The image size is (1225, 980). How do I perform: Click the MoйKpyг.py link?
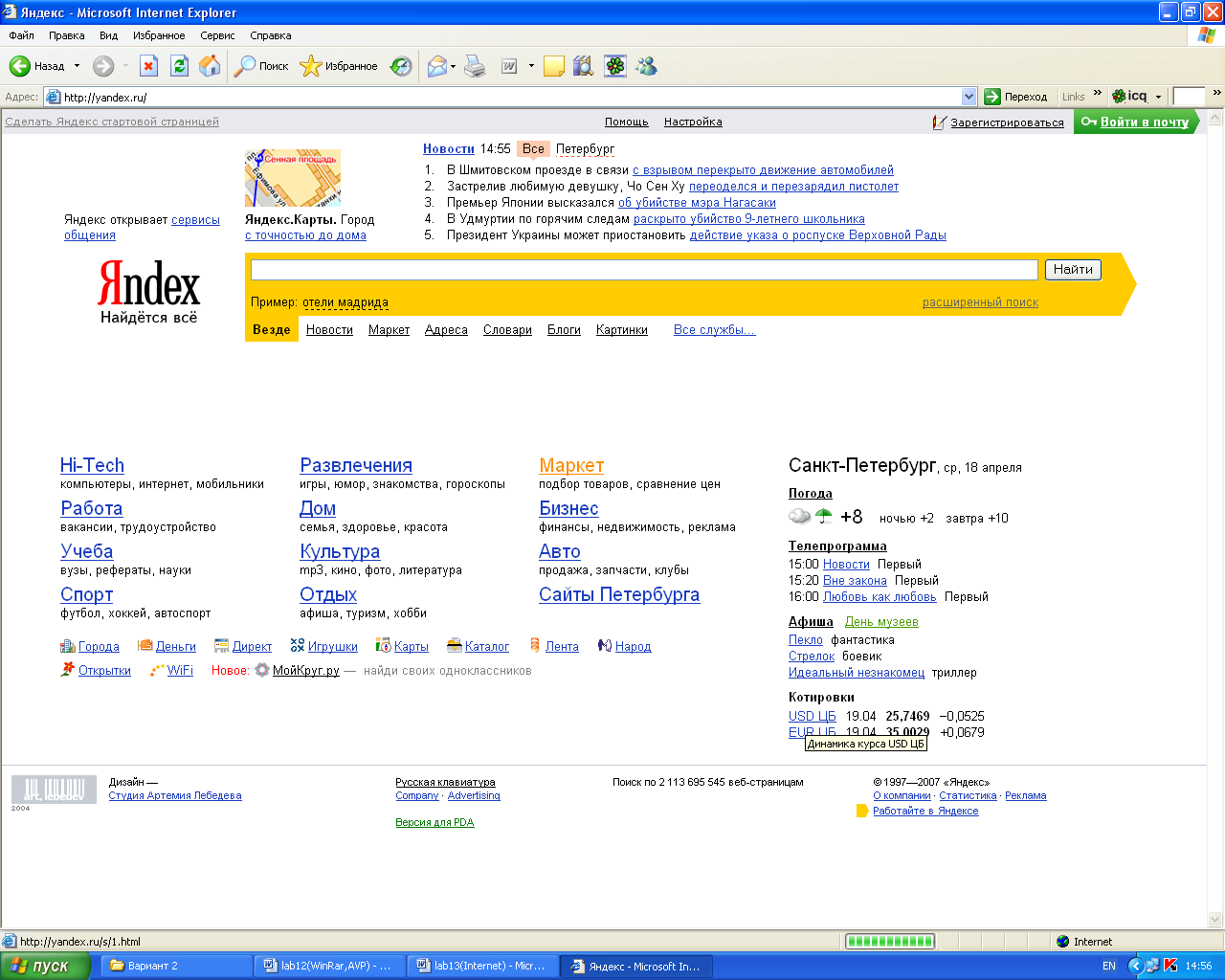pyautogui.click(x=305, y=670)
